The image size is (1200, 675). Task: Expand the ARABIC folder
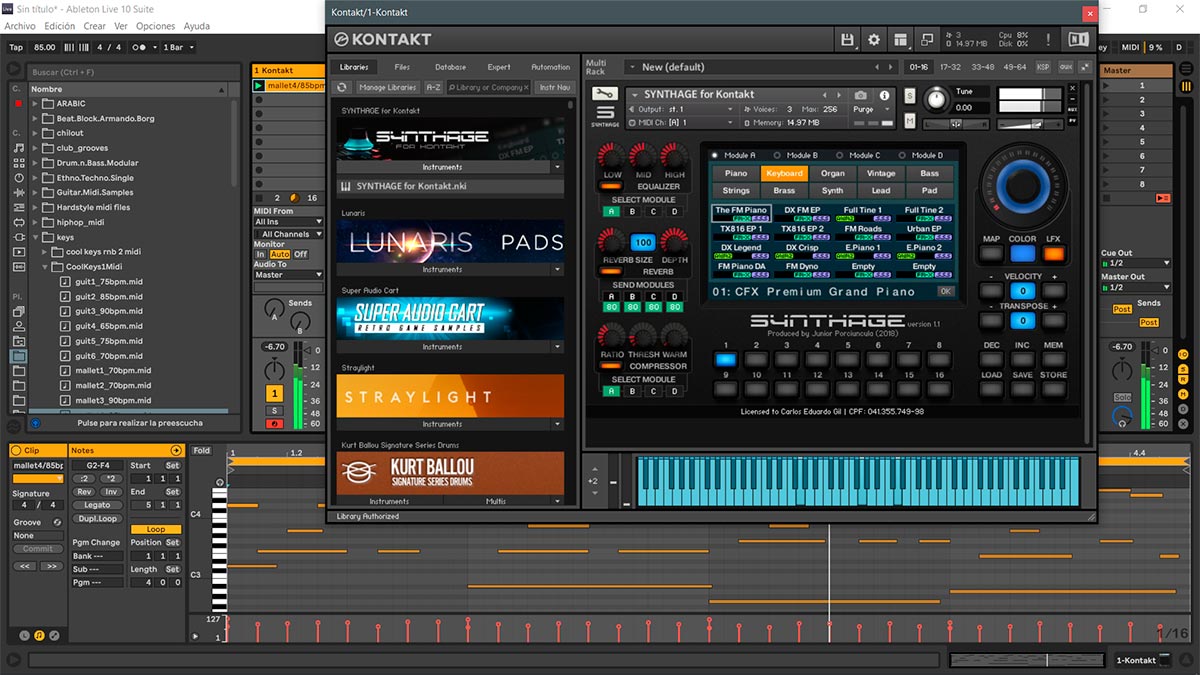point(35,103)
